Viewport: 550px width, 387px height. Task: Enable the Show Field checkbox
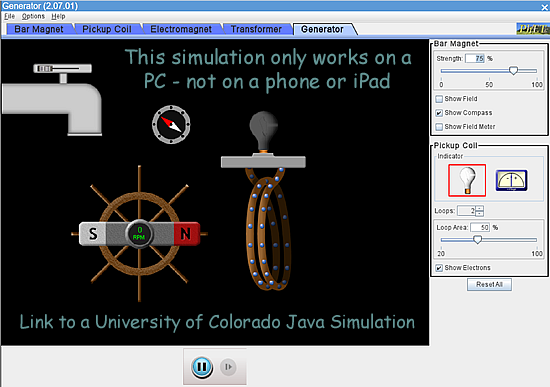[439, 99]
